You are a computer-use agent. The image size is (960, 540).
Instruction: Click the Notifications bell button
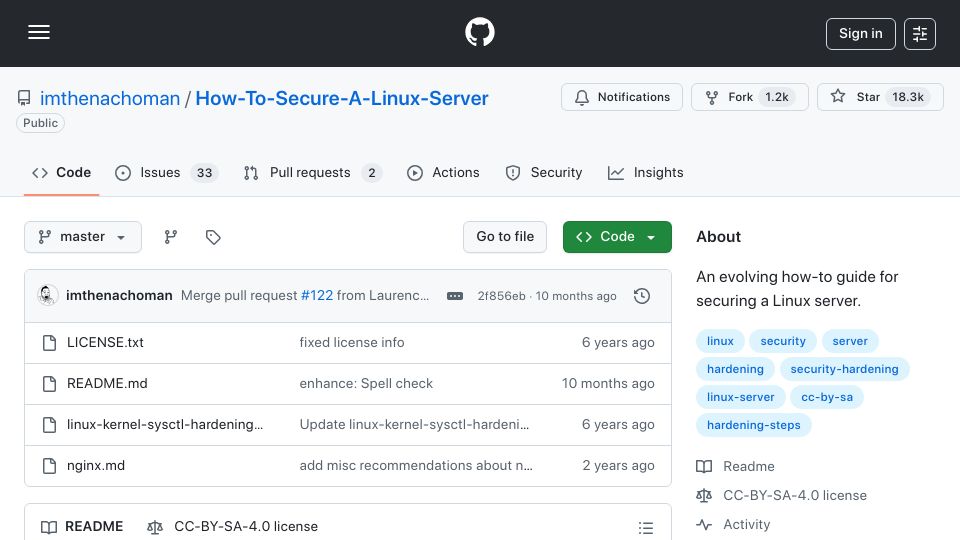click(621, 97)
